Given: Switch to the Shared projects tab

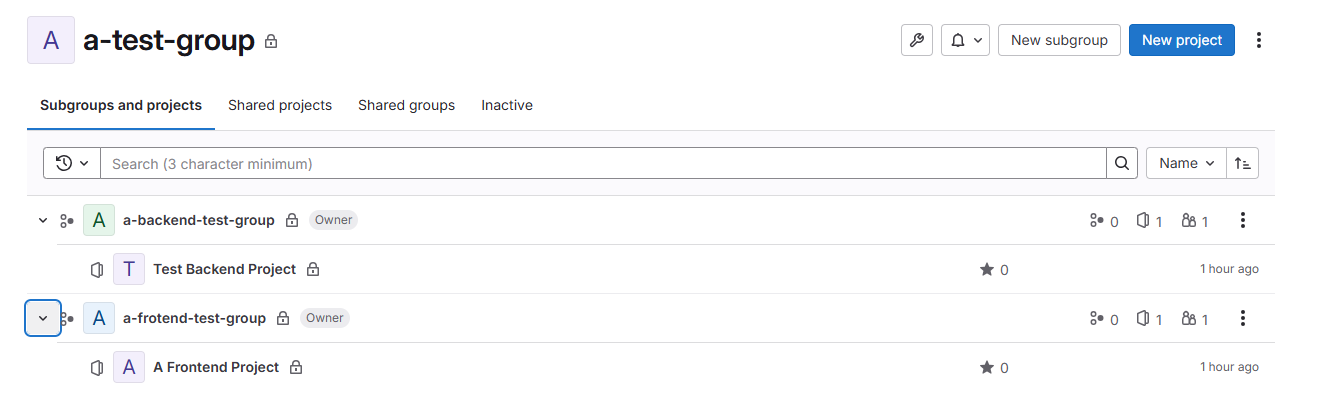Looking at the screenshot, I should point(280,105).
